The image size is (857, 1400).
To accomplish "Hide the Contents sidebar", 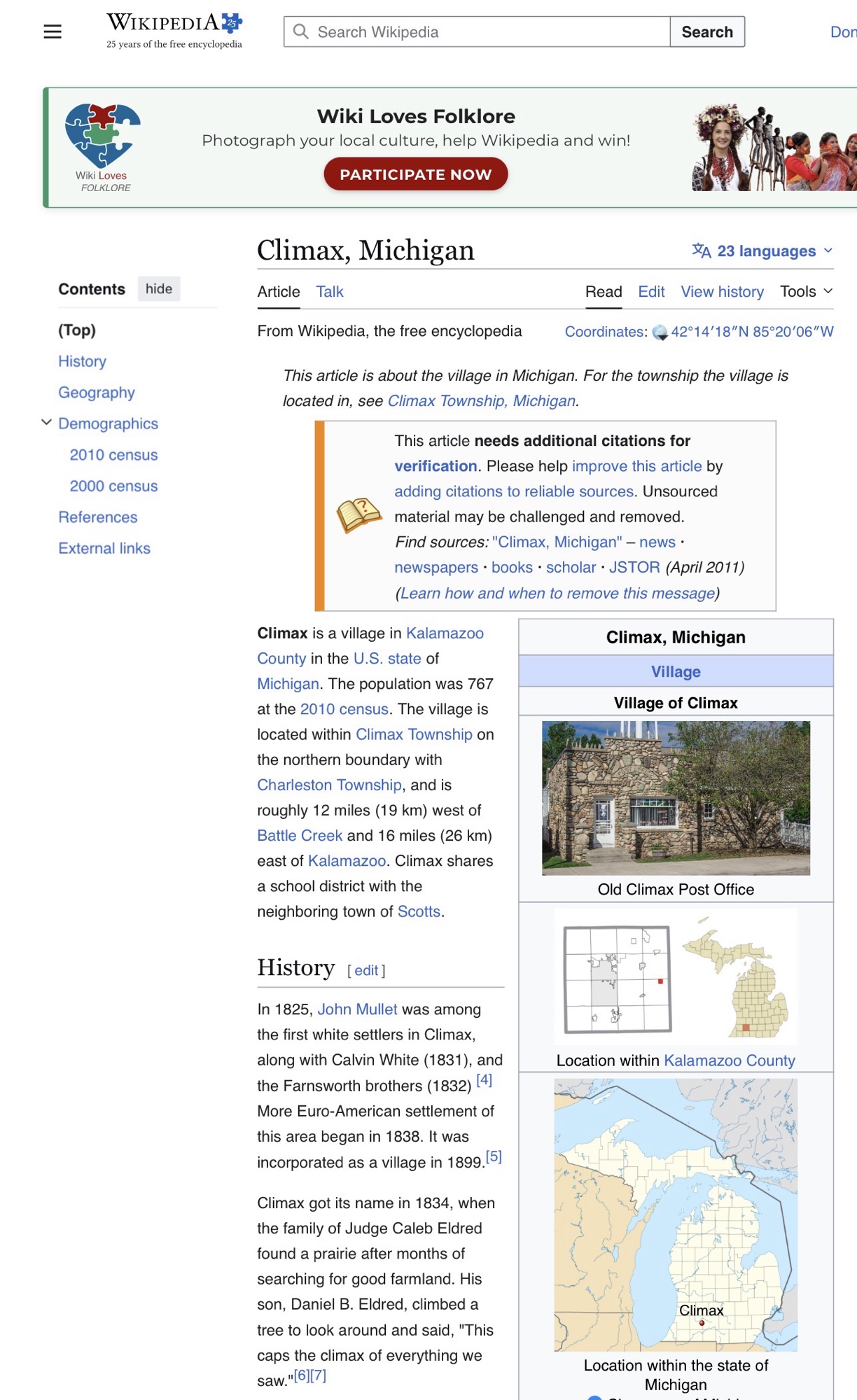I will [x=159, y=288].
